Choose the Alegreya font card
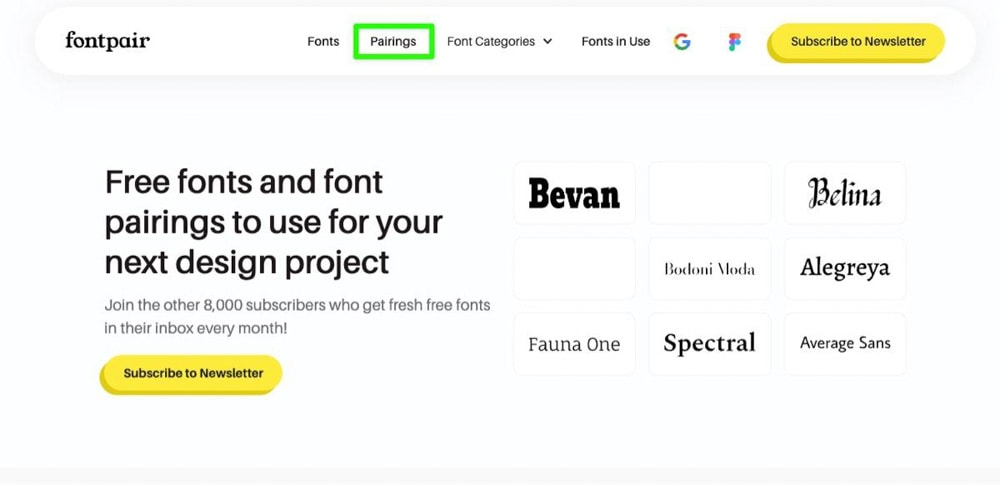Viewport: 1000px width, 485px height. [845, 269]
